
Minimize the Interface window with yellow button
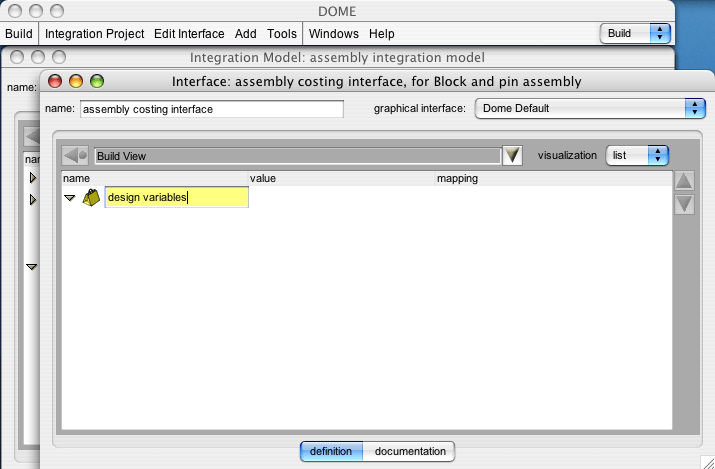(76, 81)
